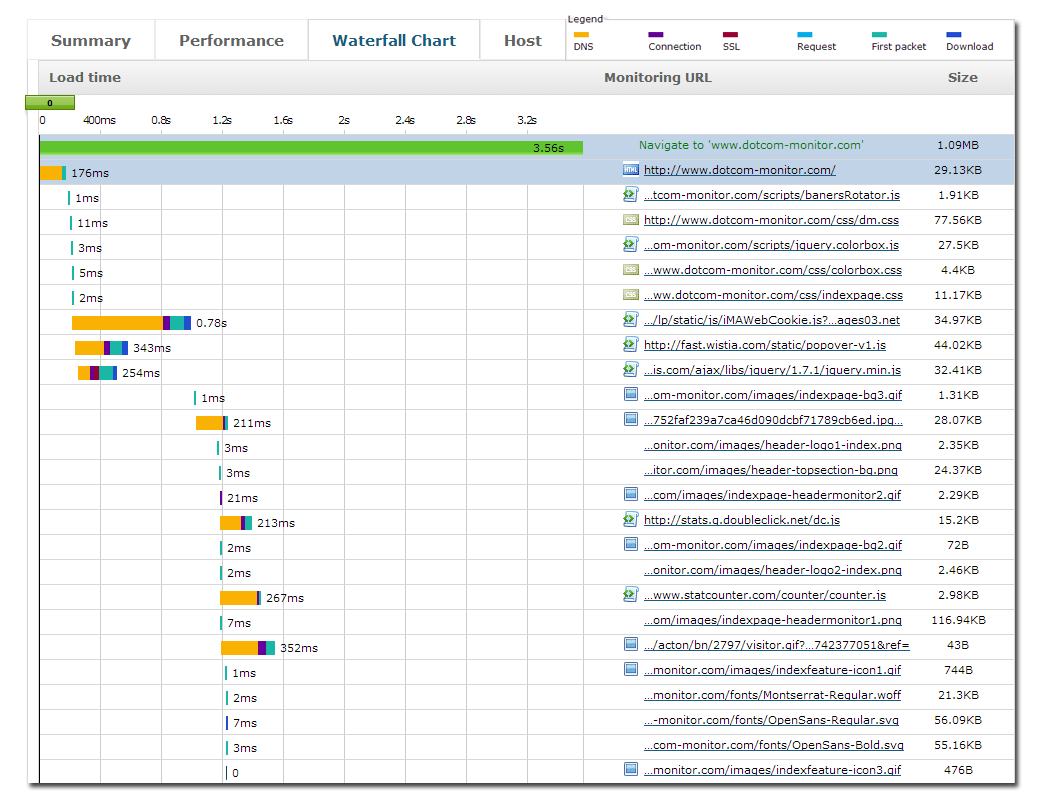This screenshot has width=1041, height=802.
Task: Click the CSS icon for dm.css
Action: point(631,219)
